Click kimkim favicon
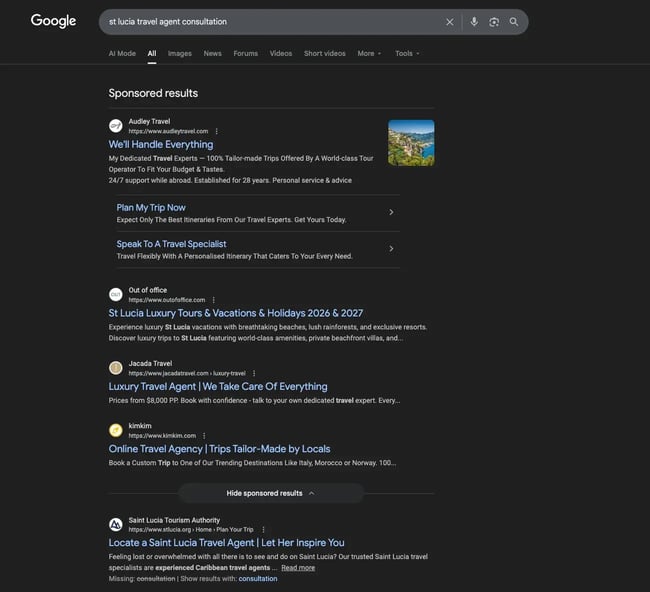Viewport: 650px width, 592px height. (x=116, y=430)
